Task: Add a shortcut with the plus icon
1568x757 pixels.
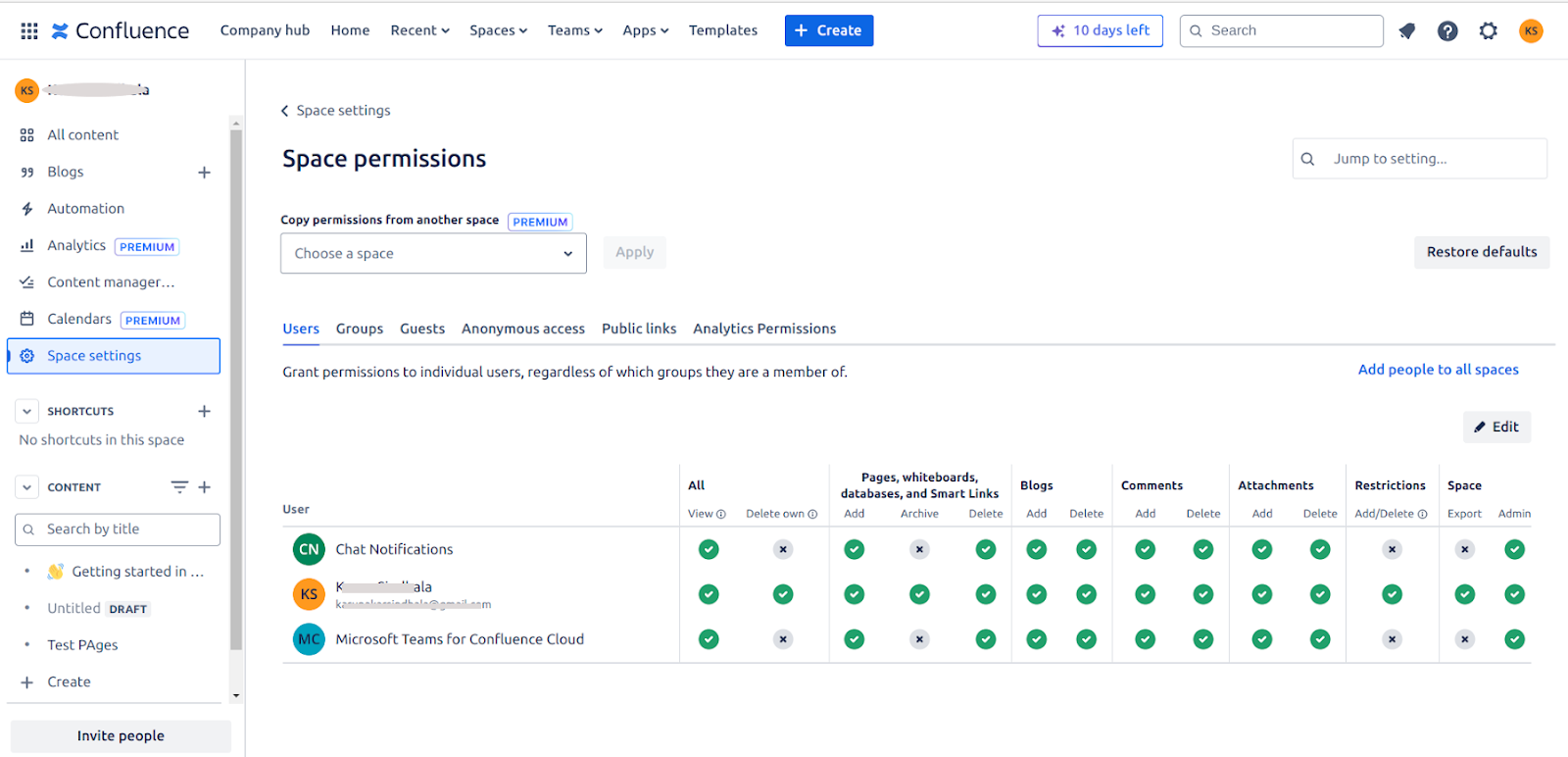Action: pyautogui.click(x=204, y=412)
